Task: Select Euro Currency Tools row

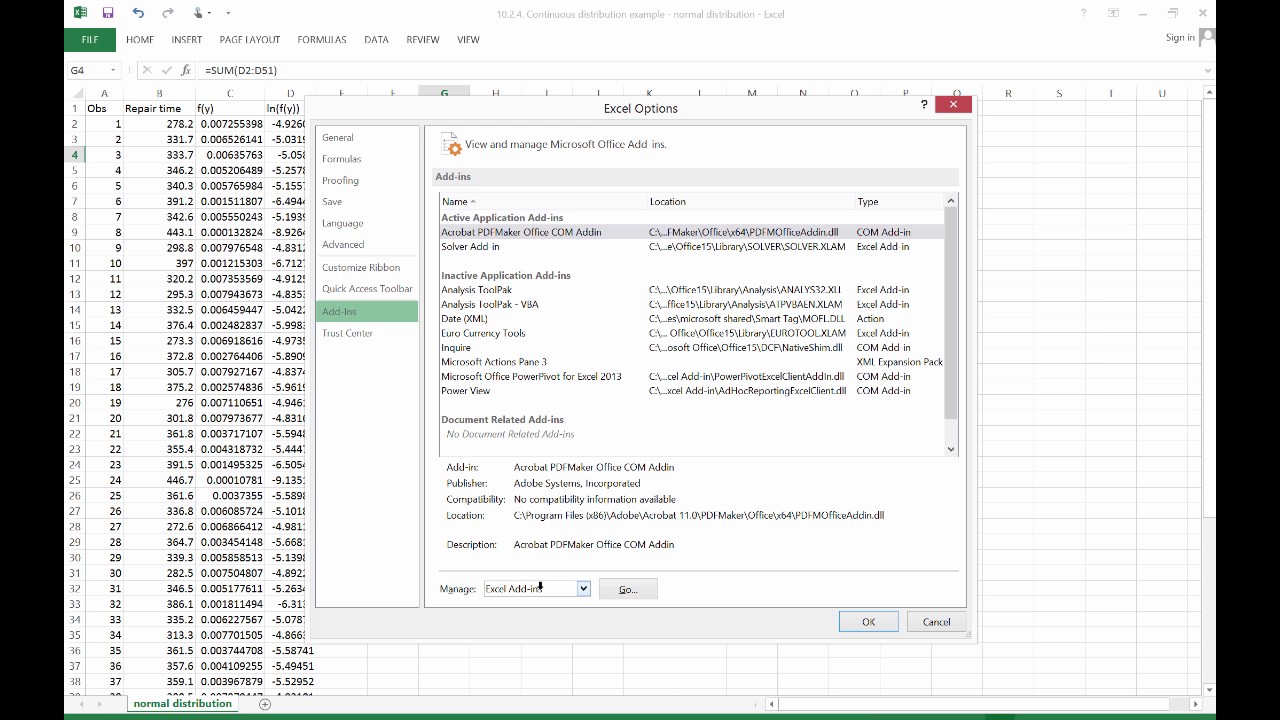Action: tap(691, 333)
